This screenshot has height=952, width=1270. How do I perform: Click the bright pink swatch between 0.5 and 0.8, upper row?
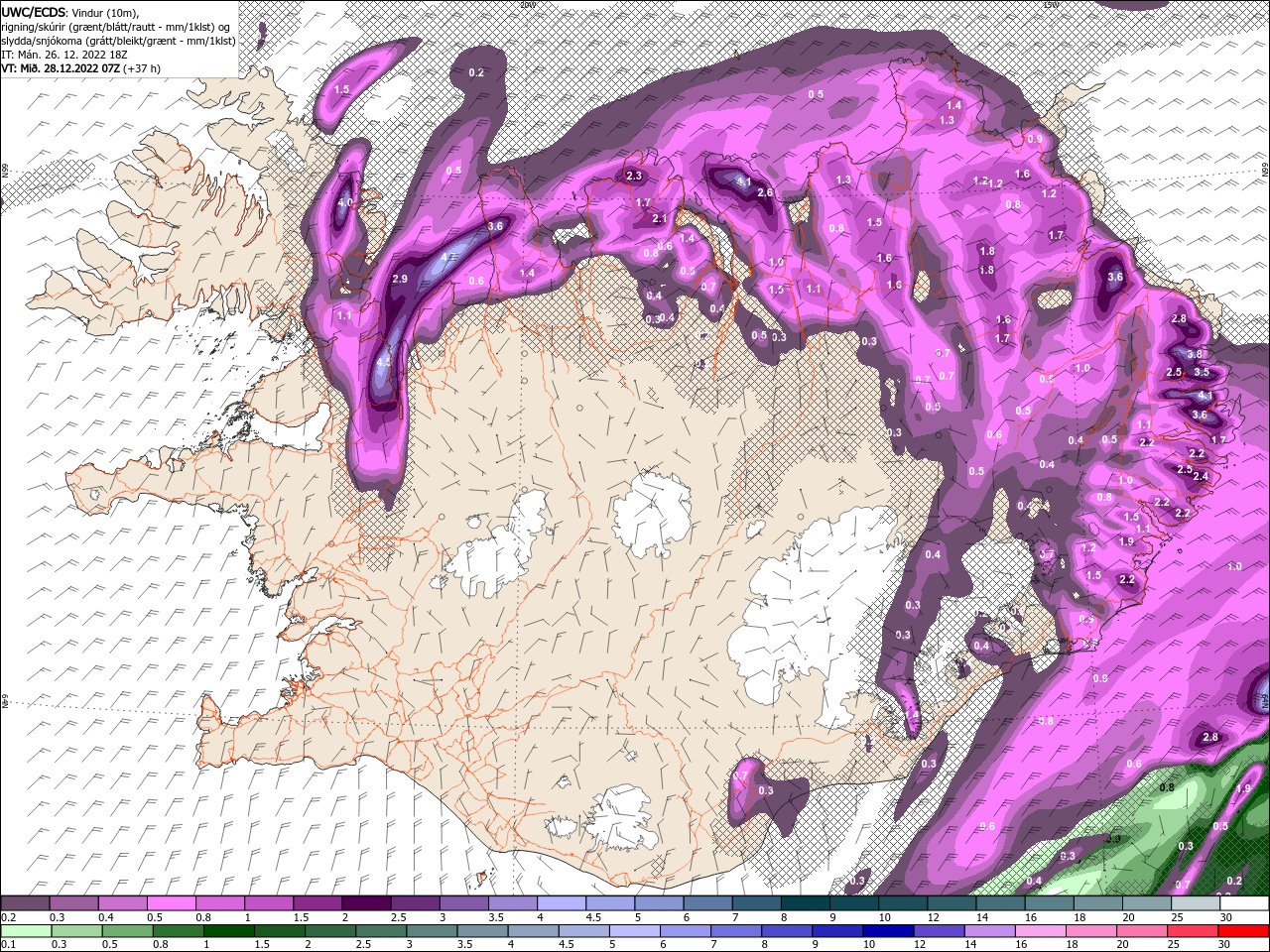(x=172, y=903)
